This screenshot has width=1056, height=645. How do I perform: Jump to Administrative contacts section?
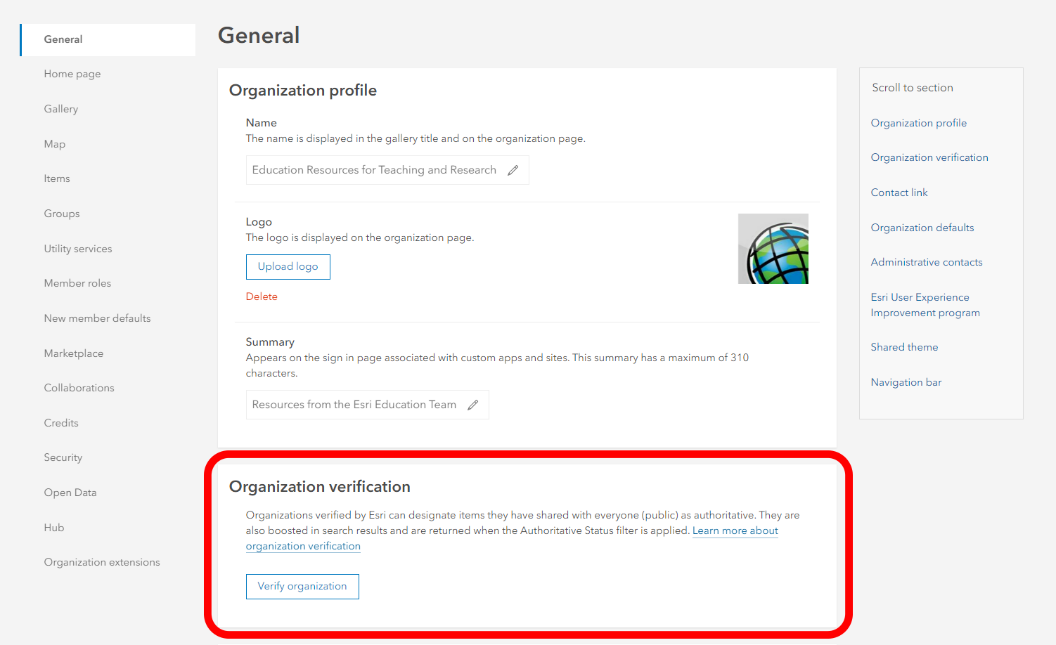[x=926, y=263]
